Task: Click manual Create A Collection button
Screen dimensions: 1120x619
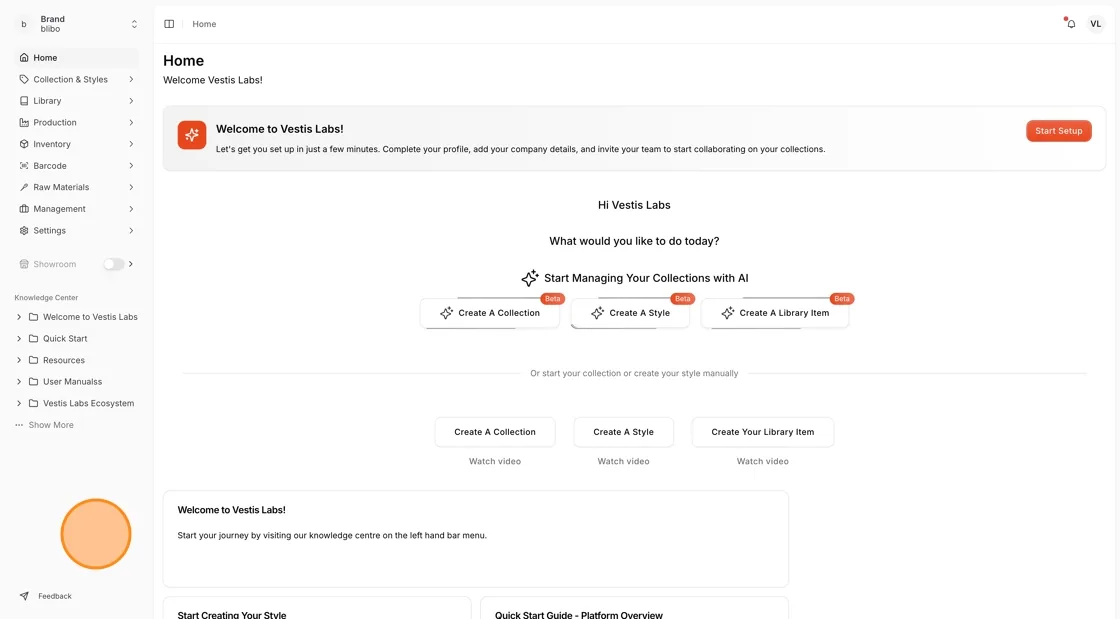Action: click(x=495, y=432)
